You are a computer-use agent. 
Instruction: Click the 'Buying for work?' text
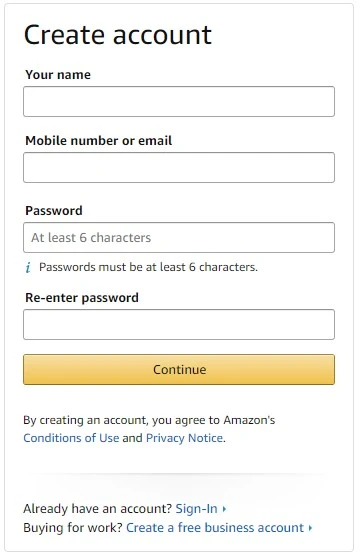[73, 528]
